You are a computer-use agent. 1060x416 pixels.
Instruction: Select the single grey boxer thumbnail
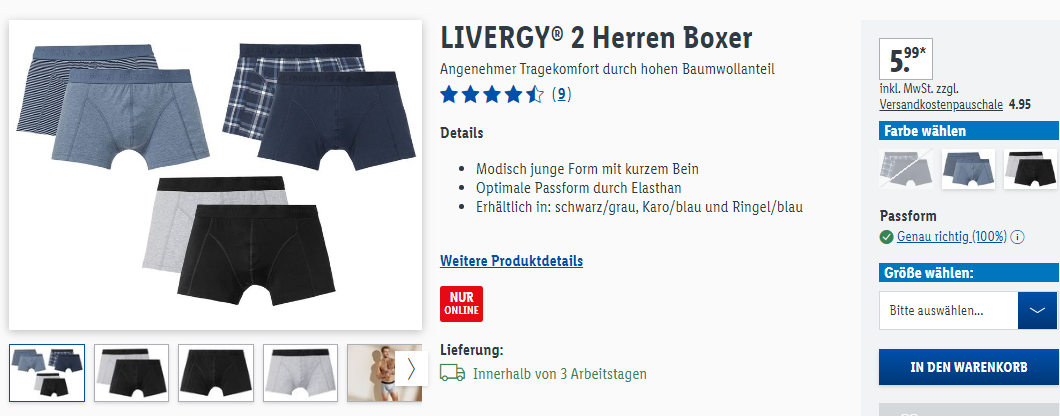300,373
